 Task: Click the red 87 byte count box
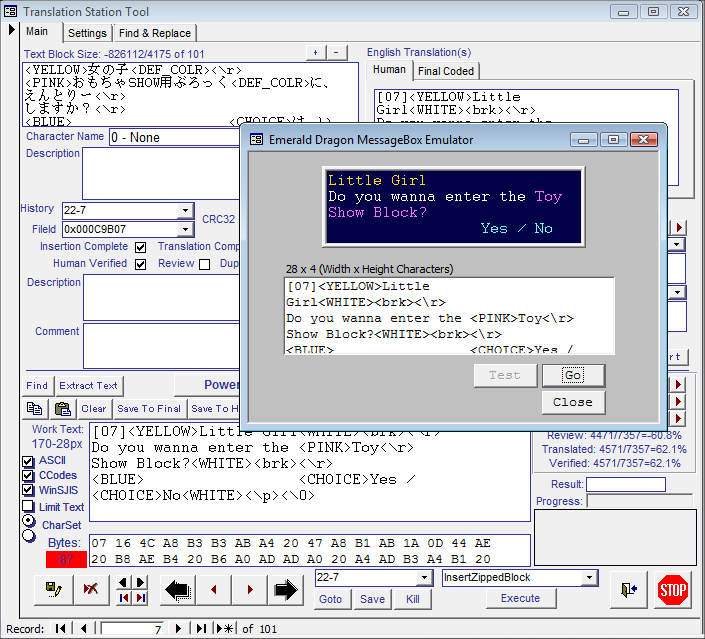point(66,559)
